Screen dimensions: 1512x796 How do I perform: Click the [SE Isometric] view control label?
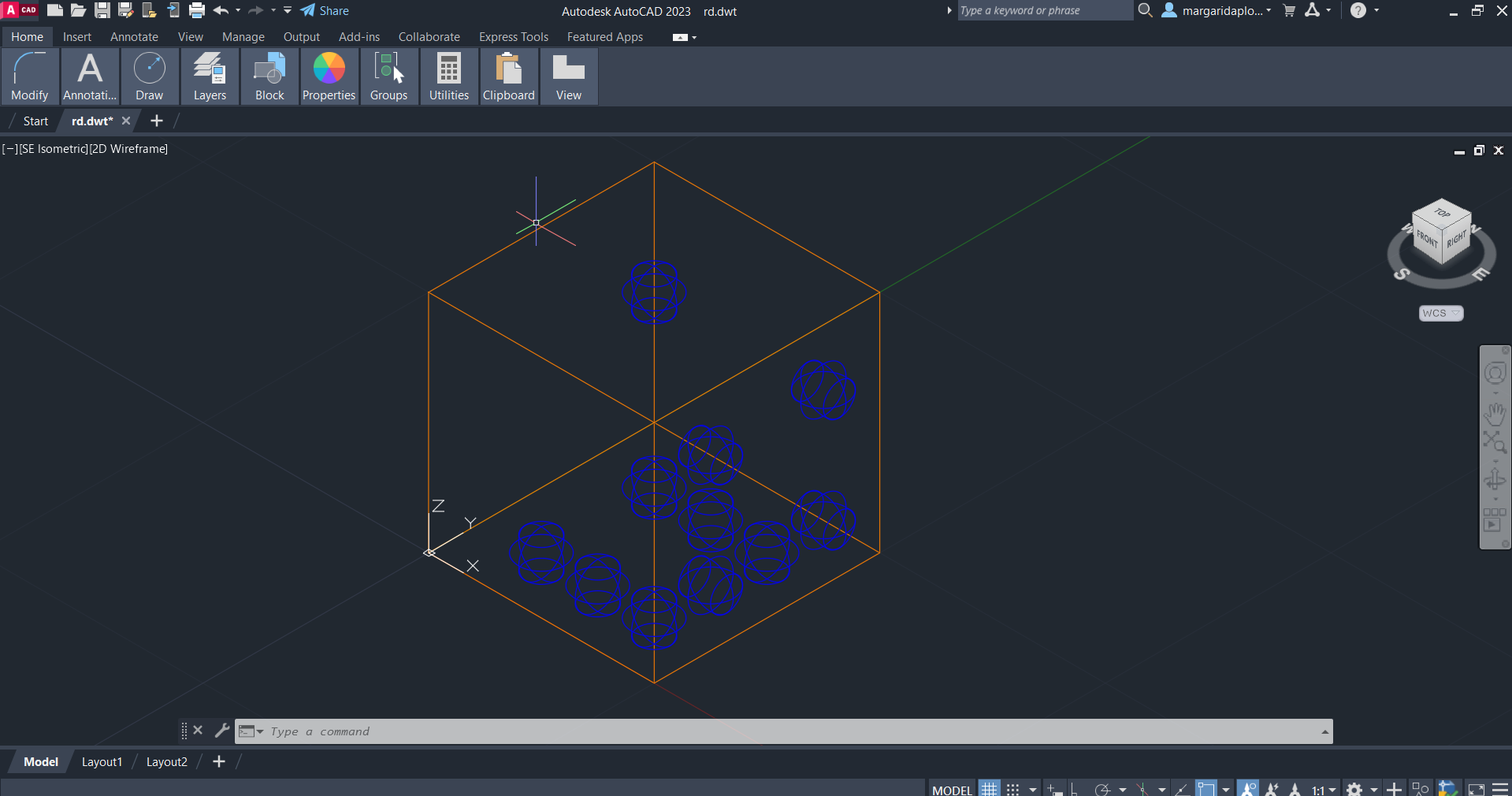point(54,149)
